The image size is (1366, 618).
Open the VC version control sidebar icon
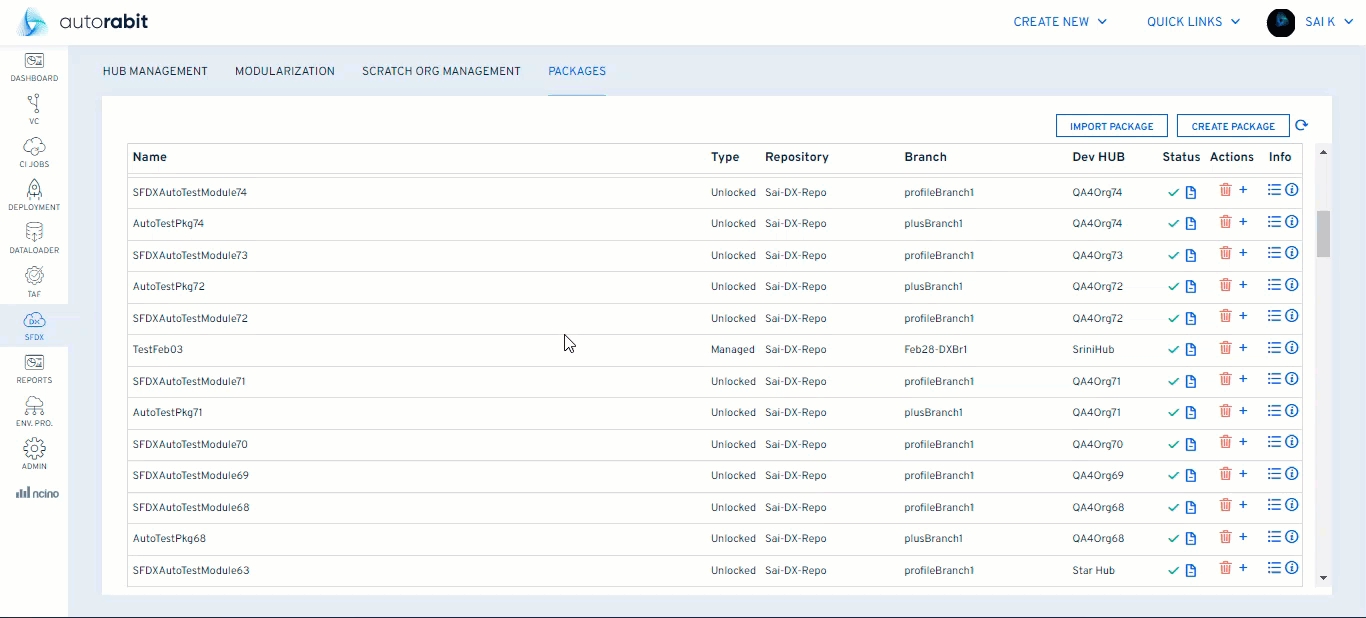point(34,105)
